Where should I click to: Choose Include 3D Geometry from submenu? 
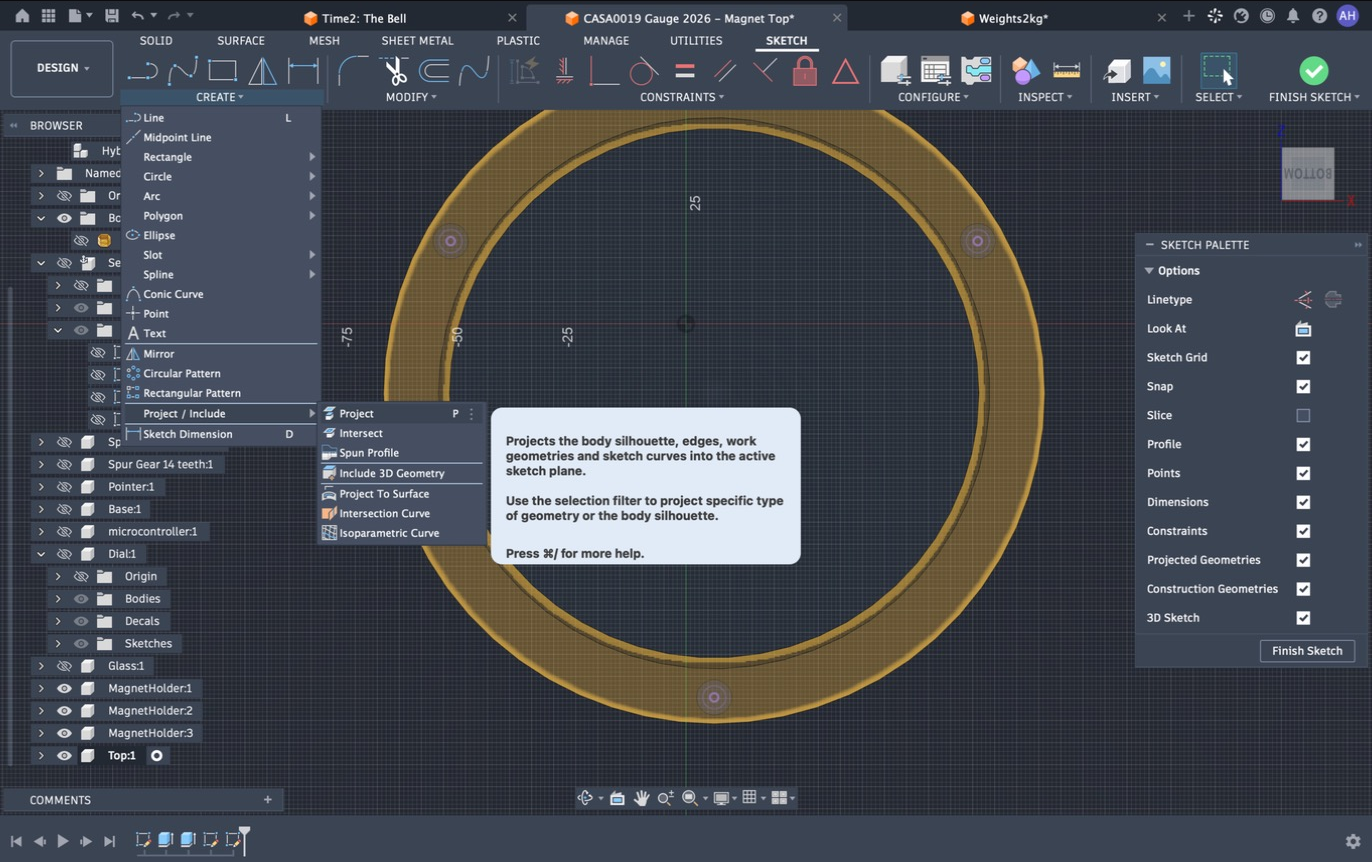[x=391, y=473]
